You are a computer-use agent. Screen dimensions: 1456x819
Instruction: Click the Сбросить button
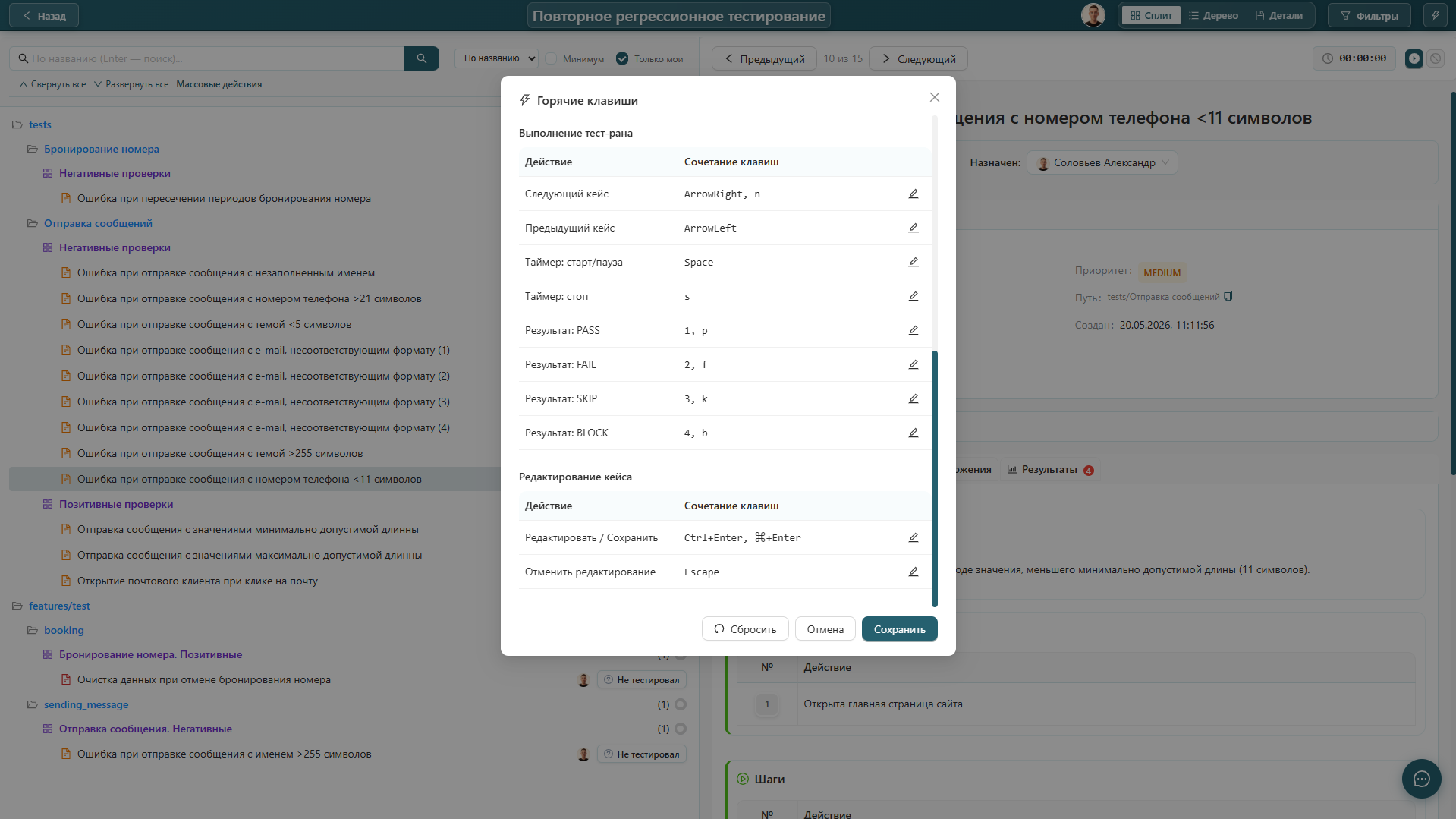coord(745,629)
